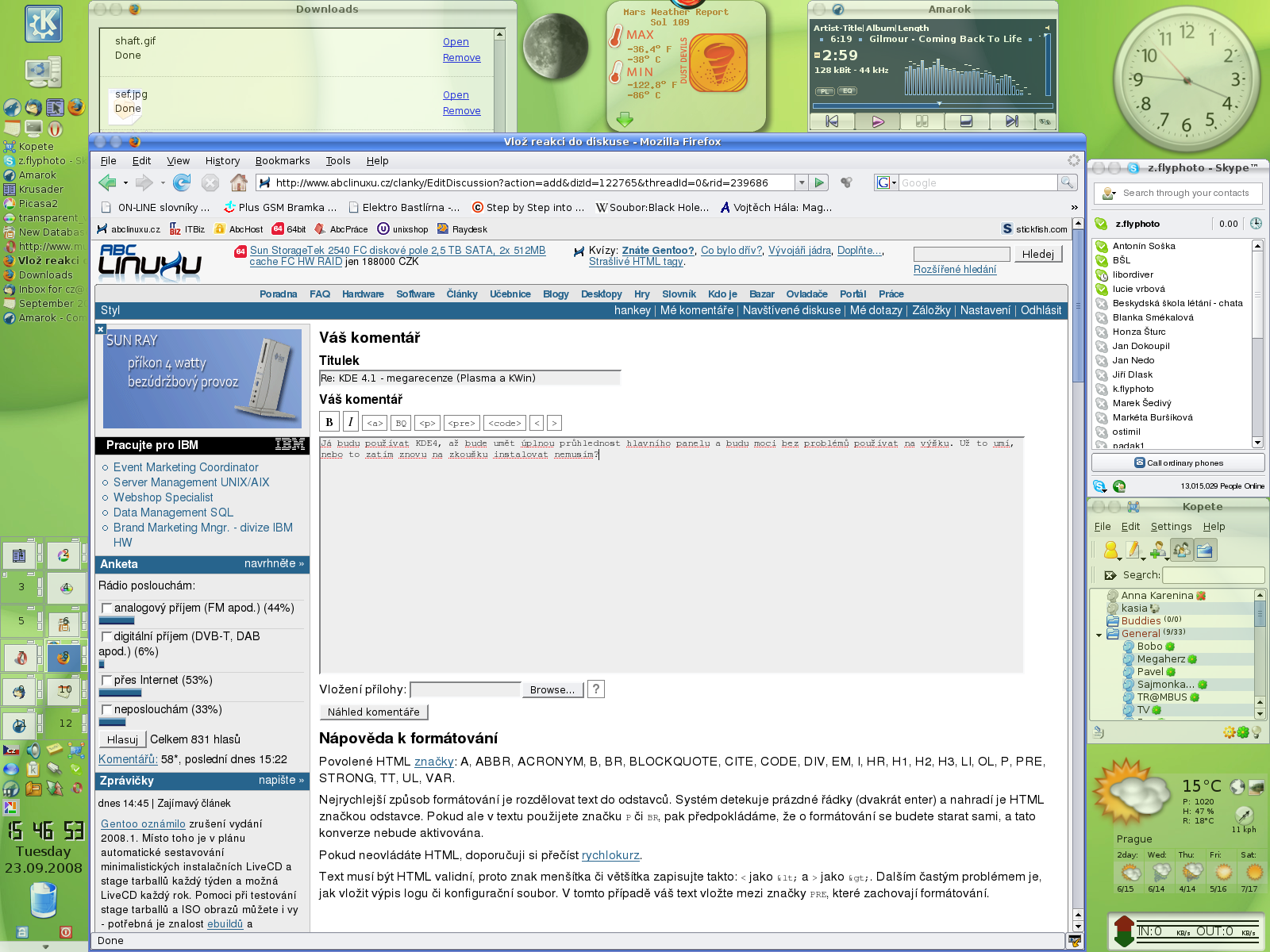Image resolution: width=1270 pixels, height=952 pixels.
Task: Apply italic formatting with I button
Action: click(350, 422)
